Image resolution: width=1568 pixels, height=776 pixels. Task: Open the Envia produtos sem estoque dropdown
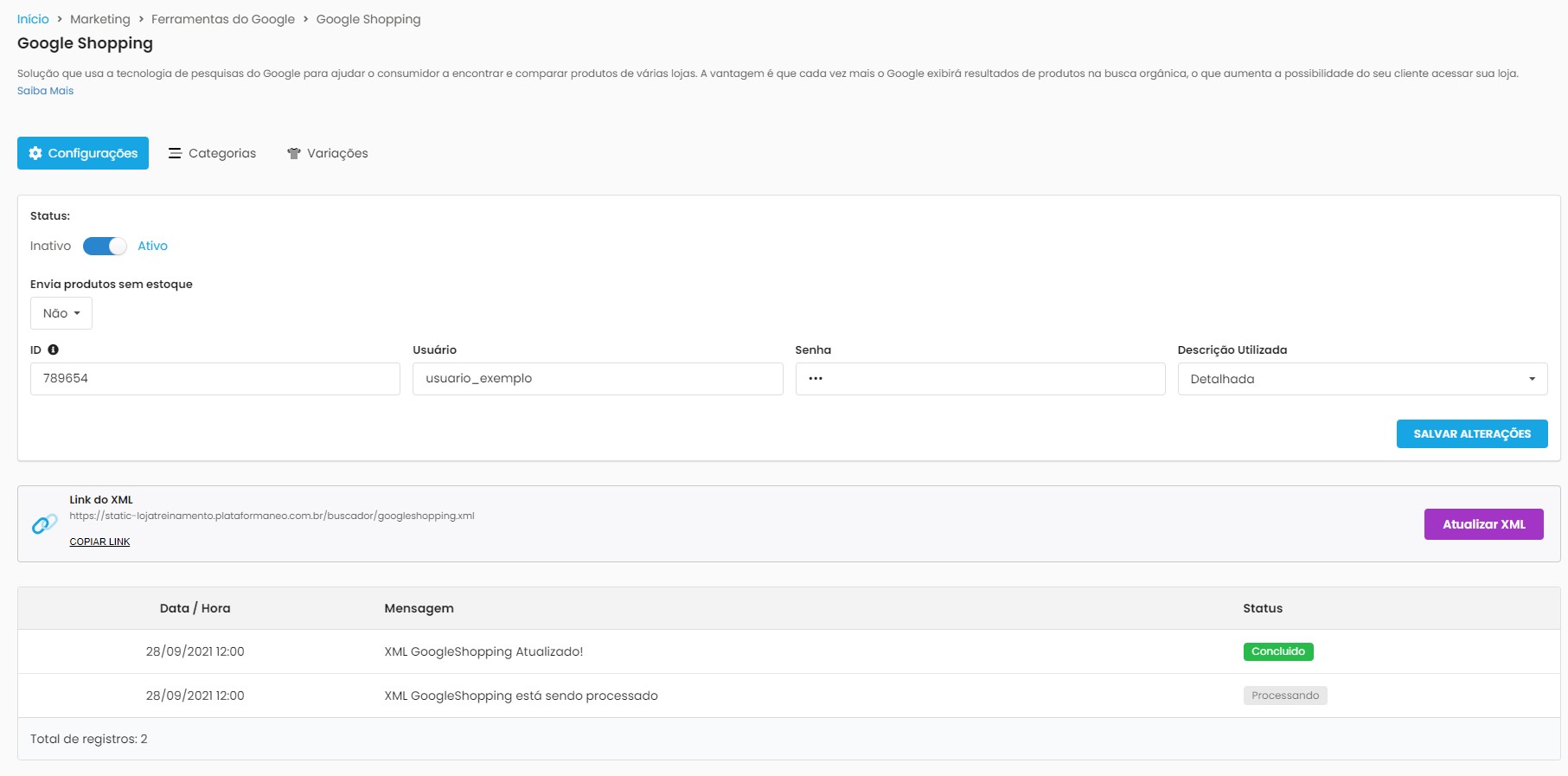[x=61, y=313]
